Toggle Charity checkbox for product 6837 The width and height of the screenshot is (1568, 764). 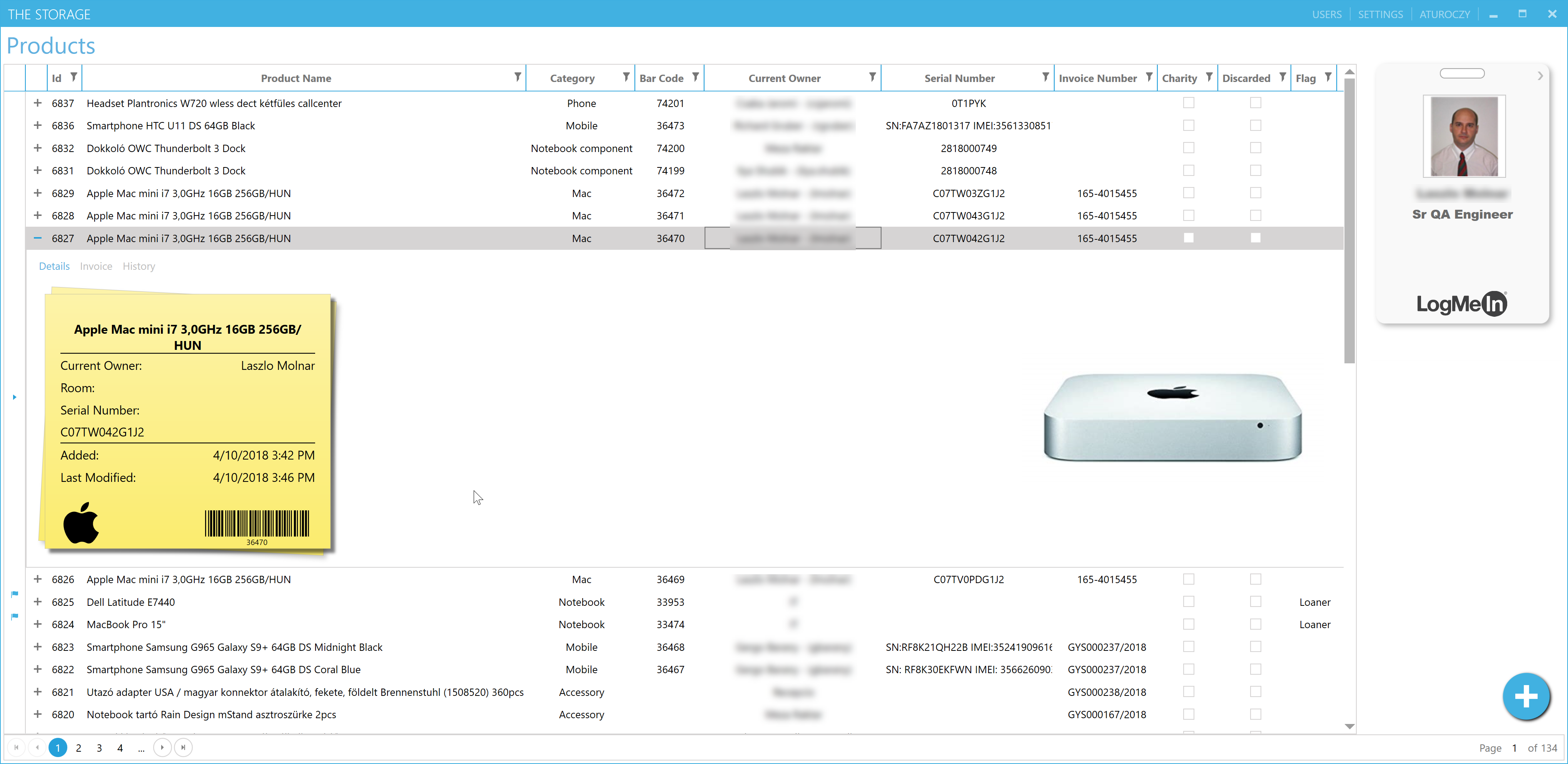coord(1188,103)
